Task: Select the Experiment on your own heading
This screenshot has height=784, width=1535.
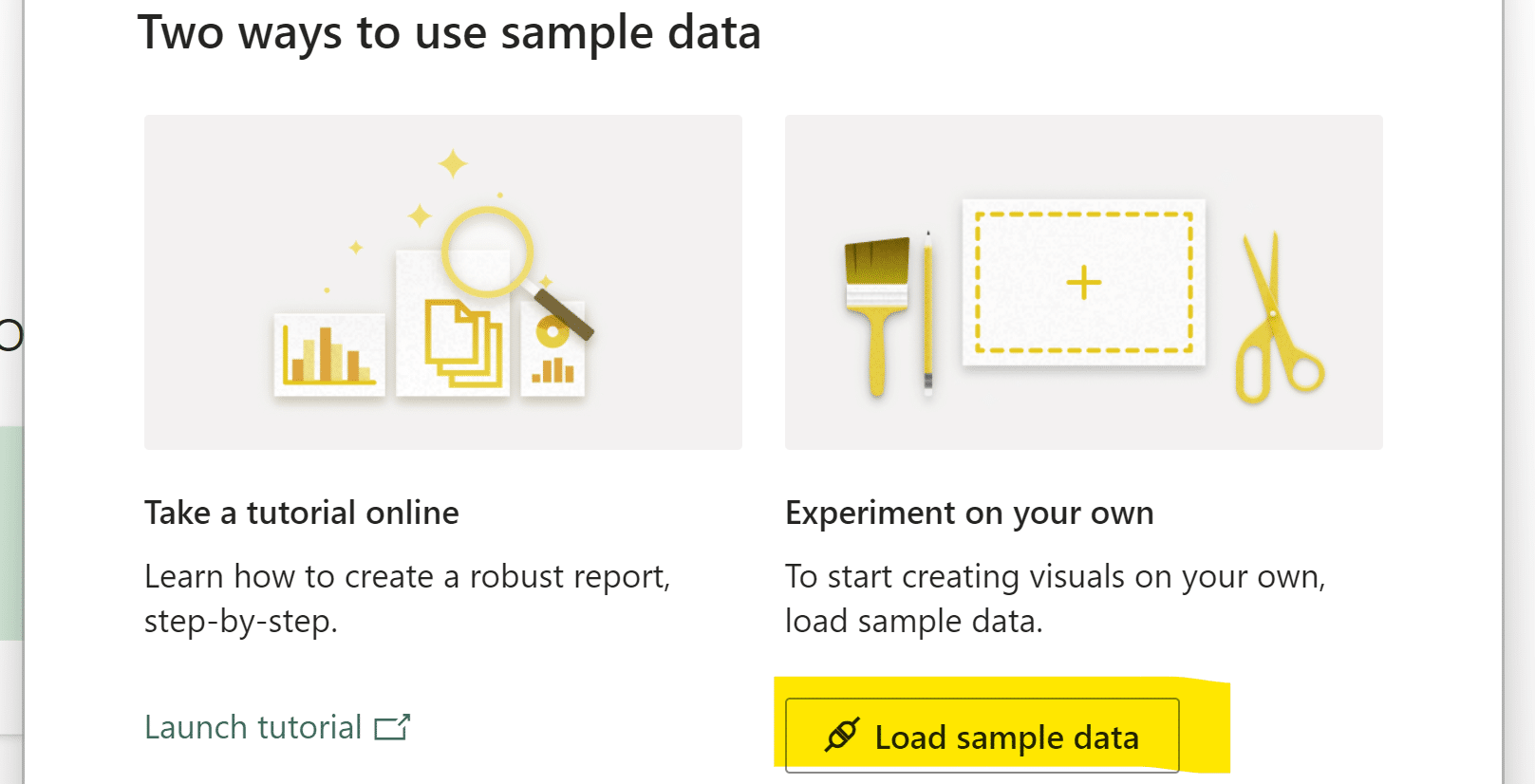Action: click(x=969, y=513)
